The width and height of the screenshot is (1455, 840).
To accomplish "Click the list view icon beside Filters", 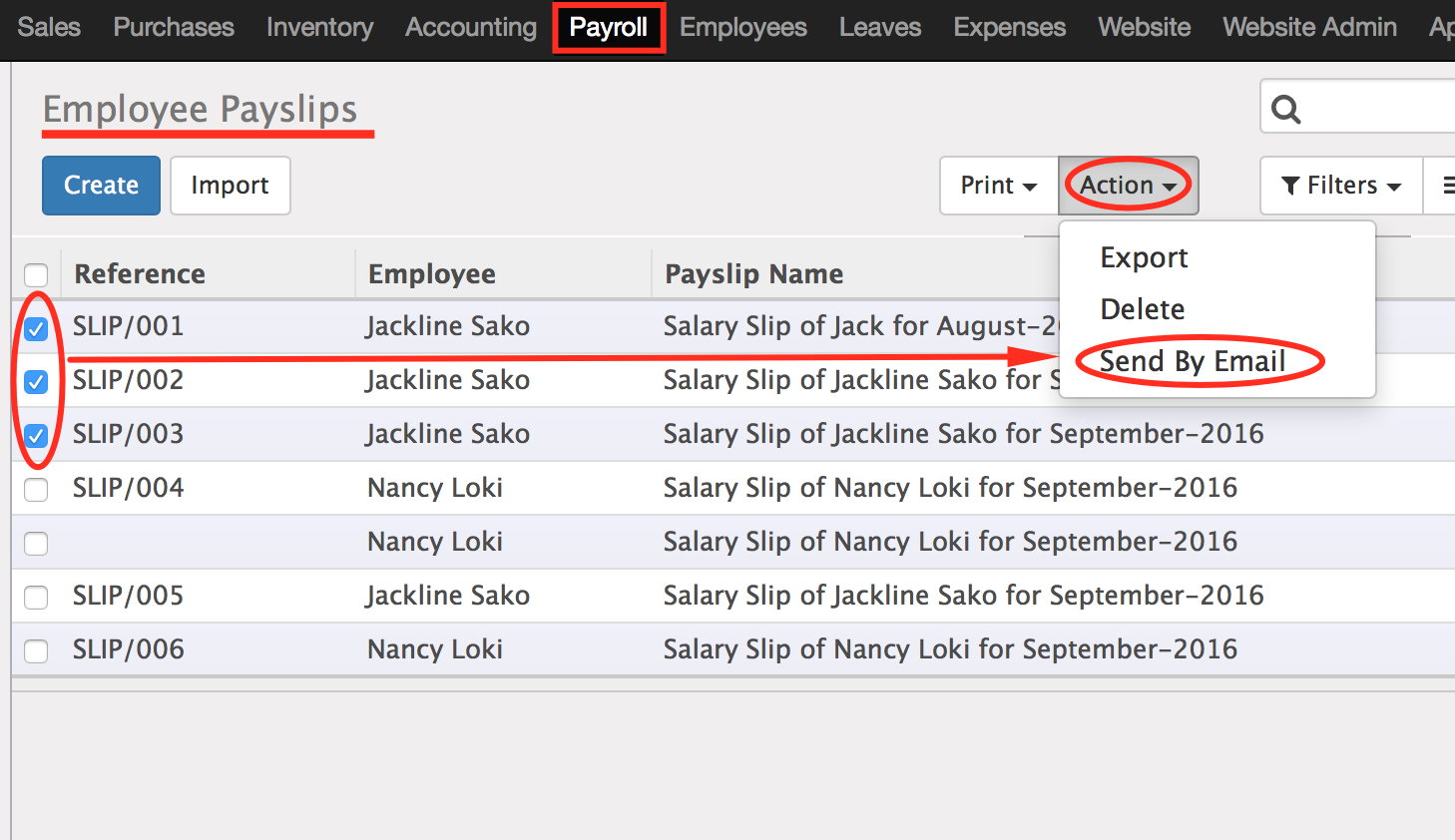I will 1448,186.
